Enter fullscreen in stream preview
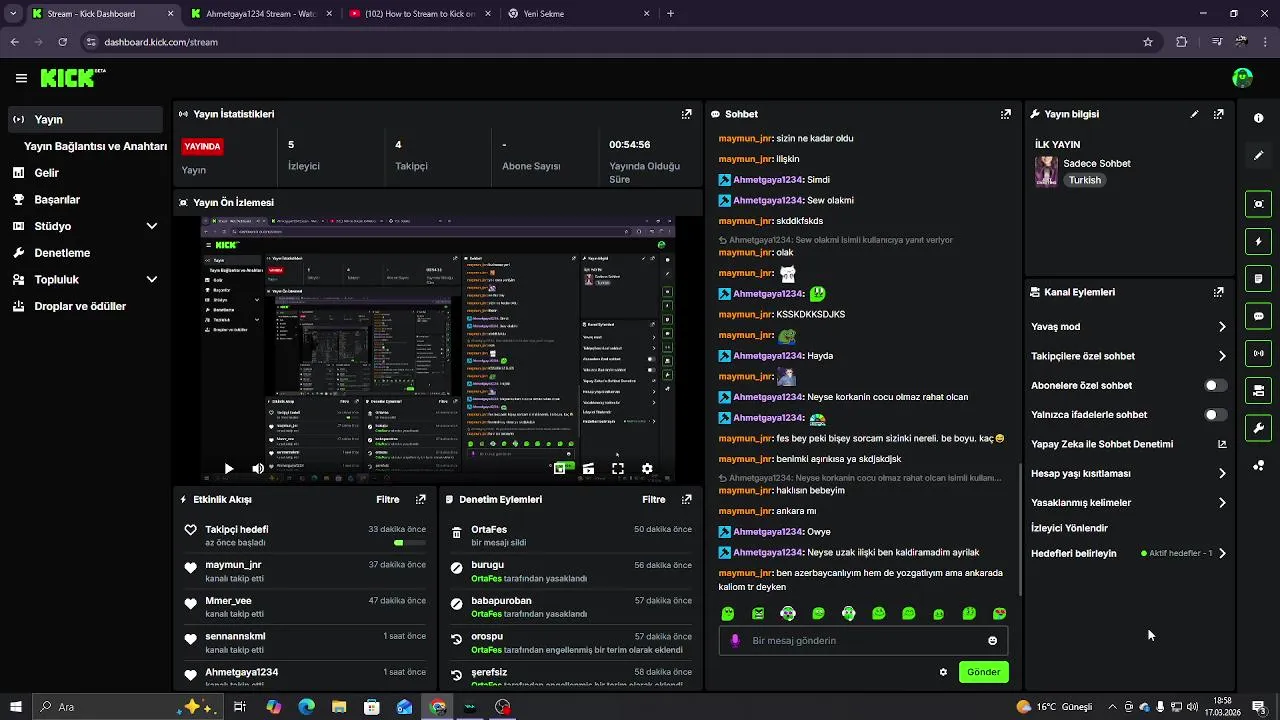 [x=618, y=468]
